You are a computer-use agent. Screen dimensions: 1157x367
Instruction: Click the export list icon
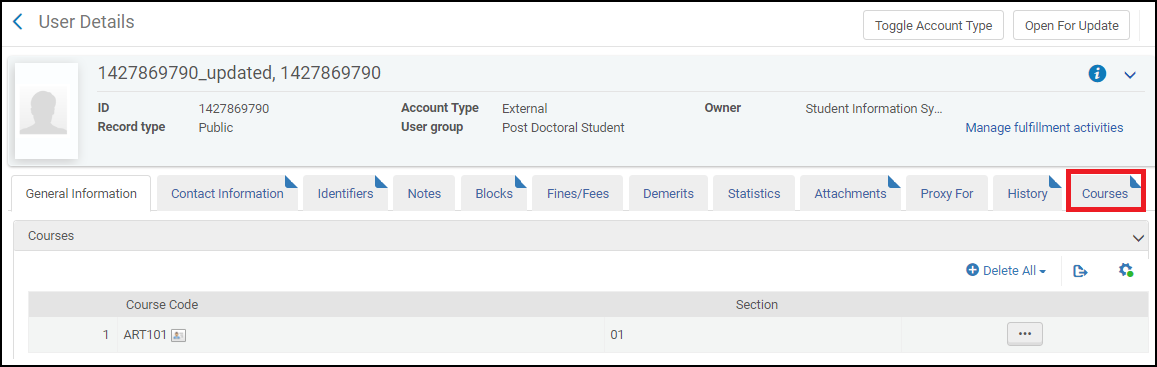[x=1080, y=271]
